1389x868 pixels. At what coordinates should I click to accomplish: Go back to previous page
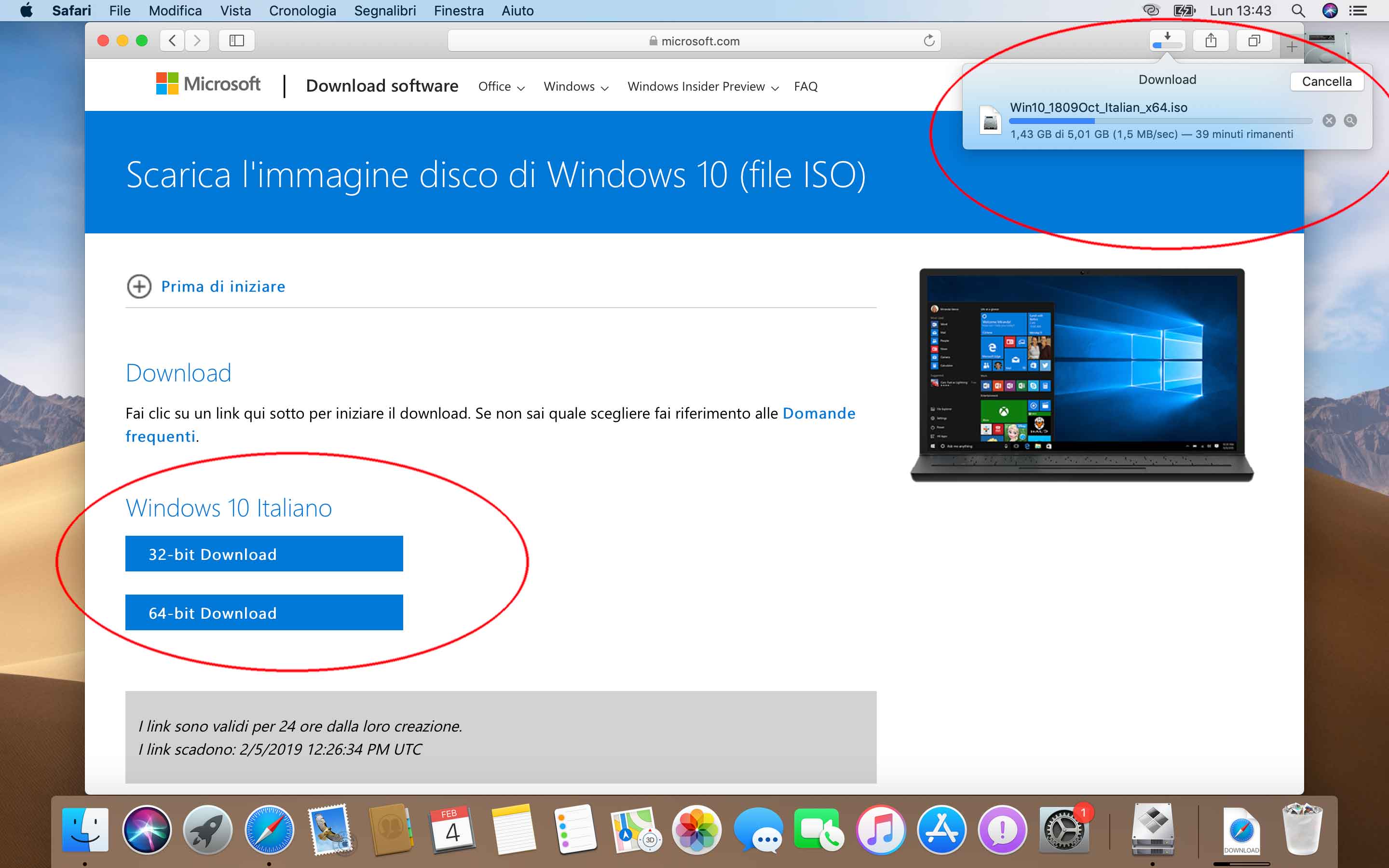[172, 41]
